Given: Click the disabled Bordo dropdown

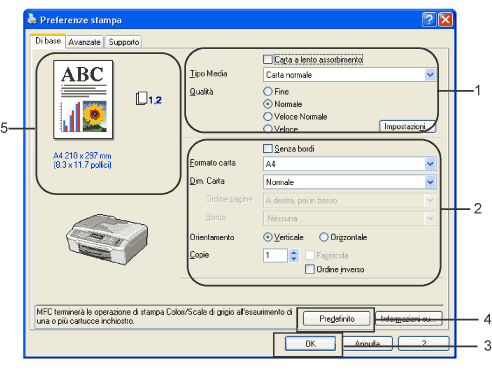Looking at the screenshot, I should click(349, 218).
